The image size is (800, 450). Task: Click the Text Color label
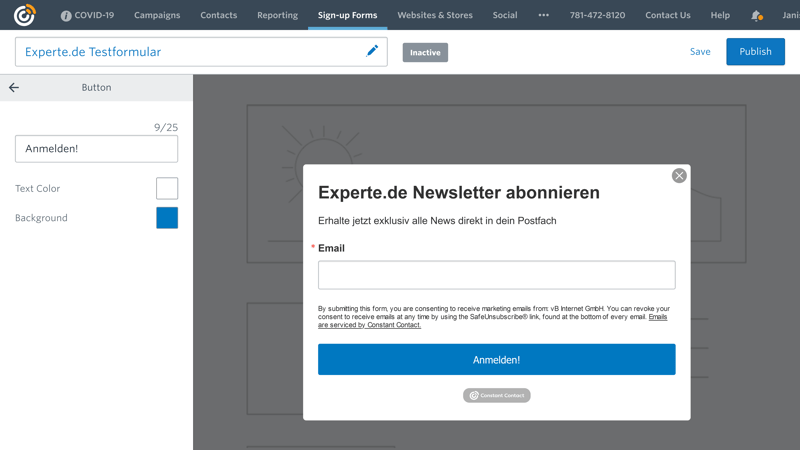(37, 189)
